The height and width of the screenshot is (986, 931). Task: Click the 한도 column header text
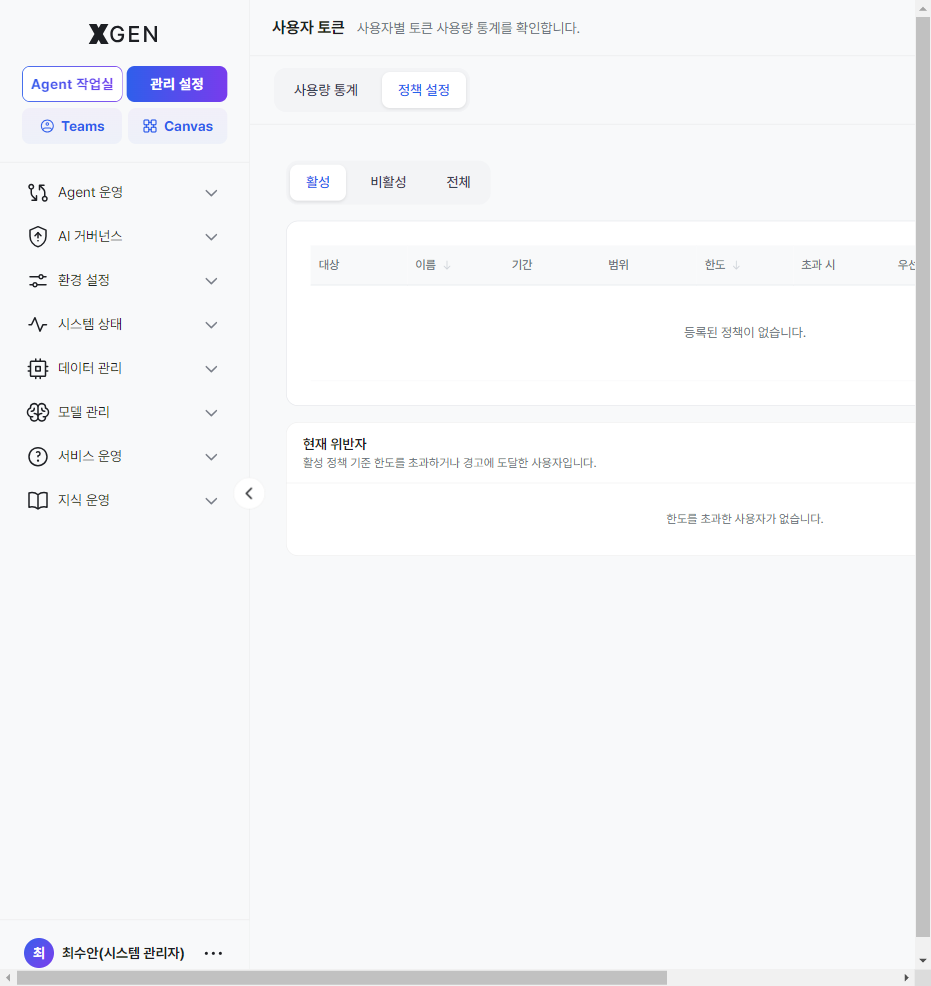click(x=715, y=265)
